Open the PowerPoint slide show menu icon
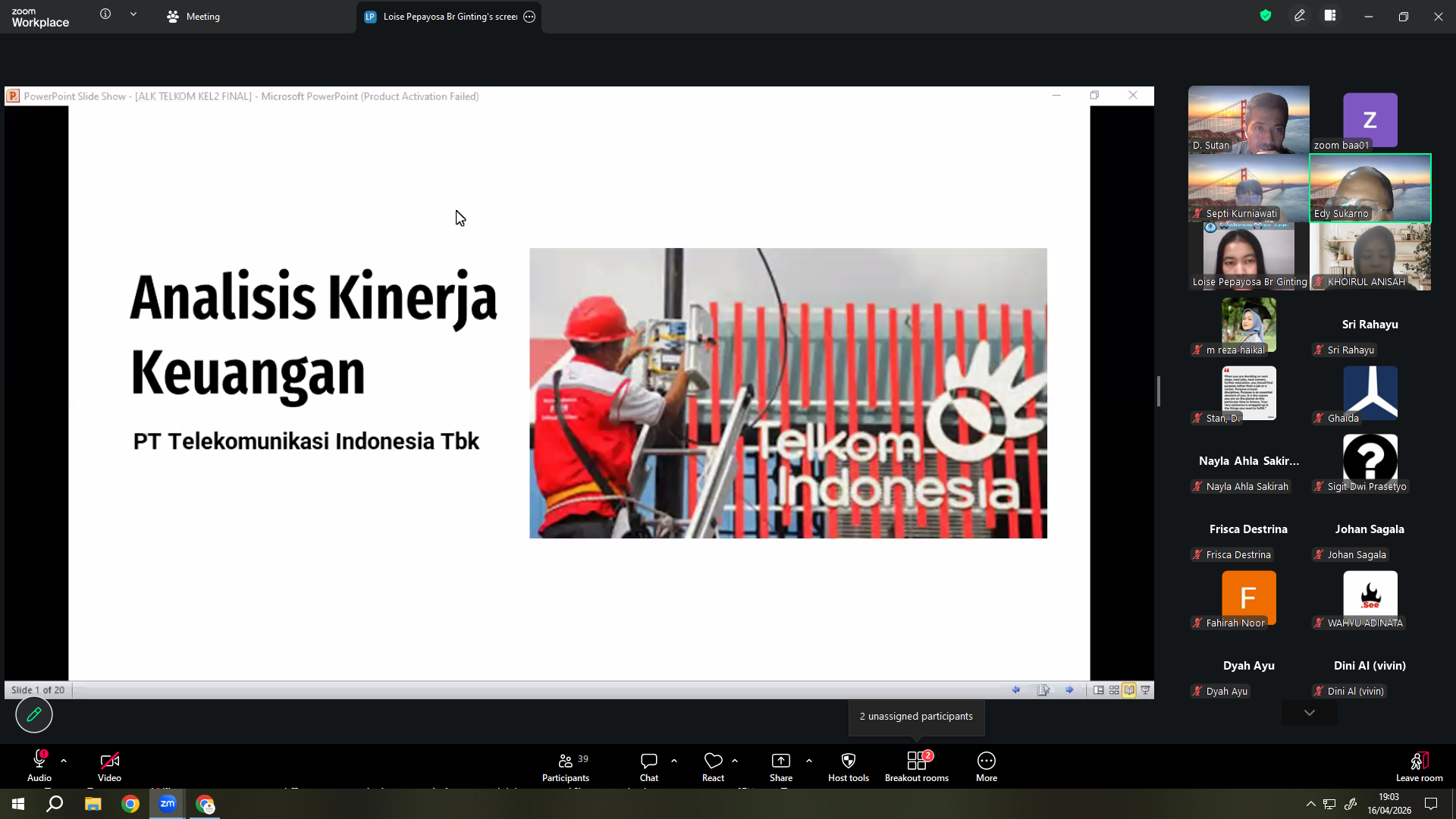Image resolution: width=1456 pixels, height=819 pixels. point(1043,690)
